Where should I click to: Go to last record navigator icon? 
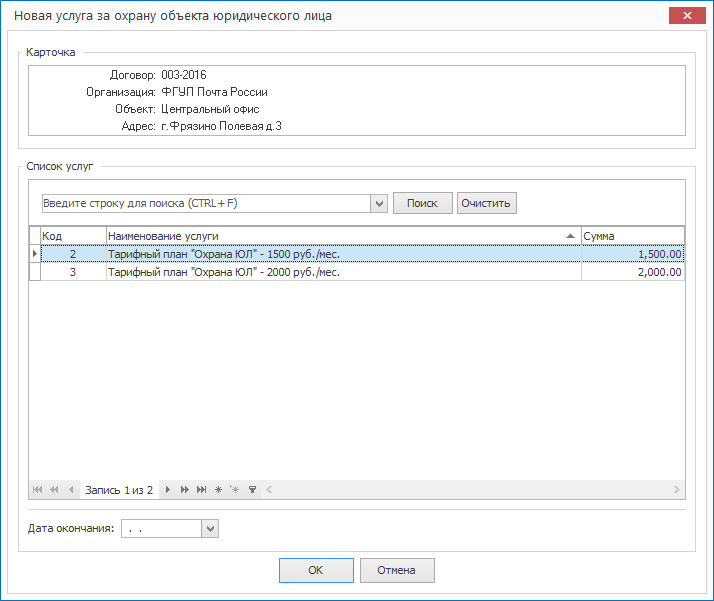(x=201, y=489)
